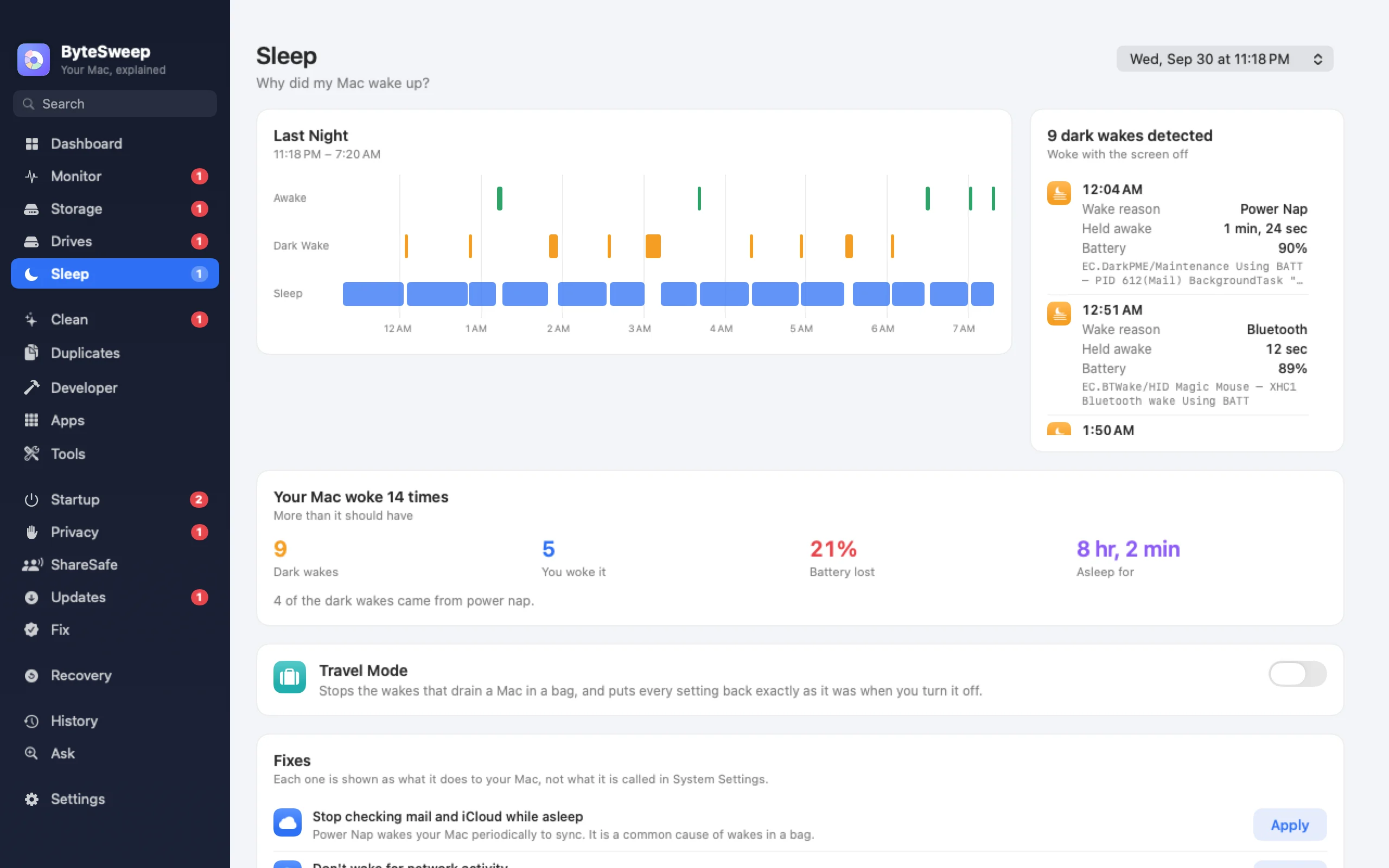The height and width of the screenshot is (868, 1389).
Task: Apply the stop checking mail fix
Action: pyautogui.click(x=1290, y=825)
